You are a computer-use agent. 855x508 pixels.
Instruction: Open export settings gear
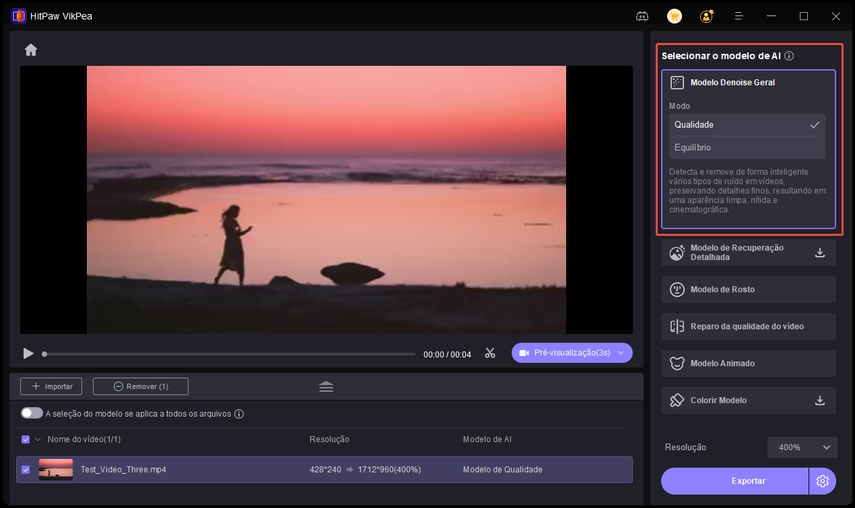822,481
